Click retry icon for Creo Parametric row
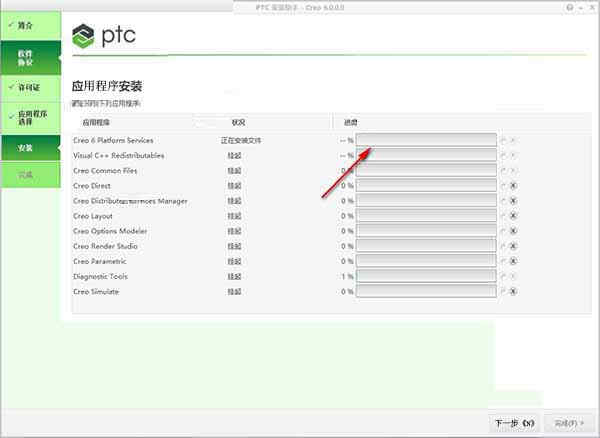This screenshot has width=600, height=438. point(504,261)
